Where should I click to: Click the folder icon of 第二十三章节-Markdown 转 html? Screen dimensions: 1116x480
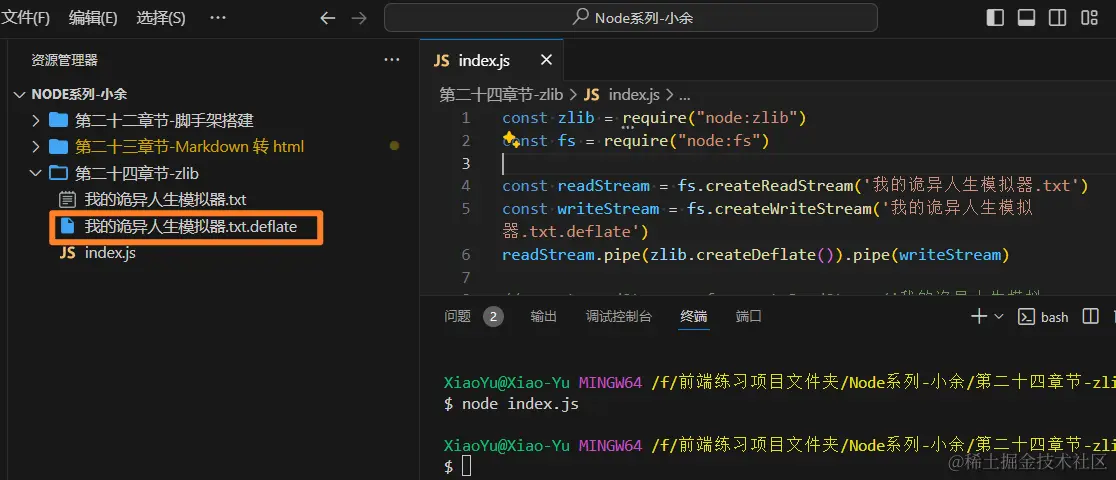pos(58,147)
